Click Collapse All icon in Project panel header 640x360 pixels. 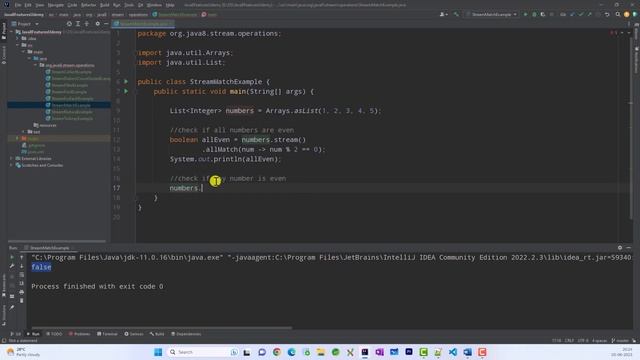(87, 24)
